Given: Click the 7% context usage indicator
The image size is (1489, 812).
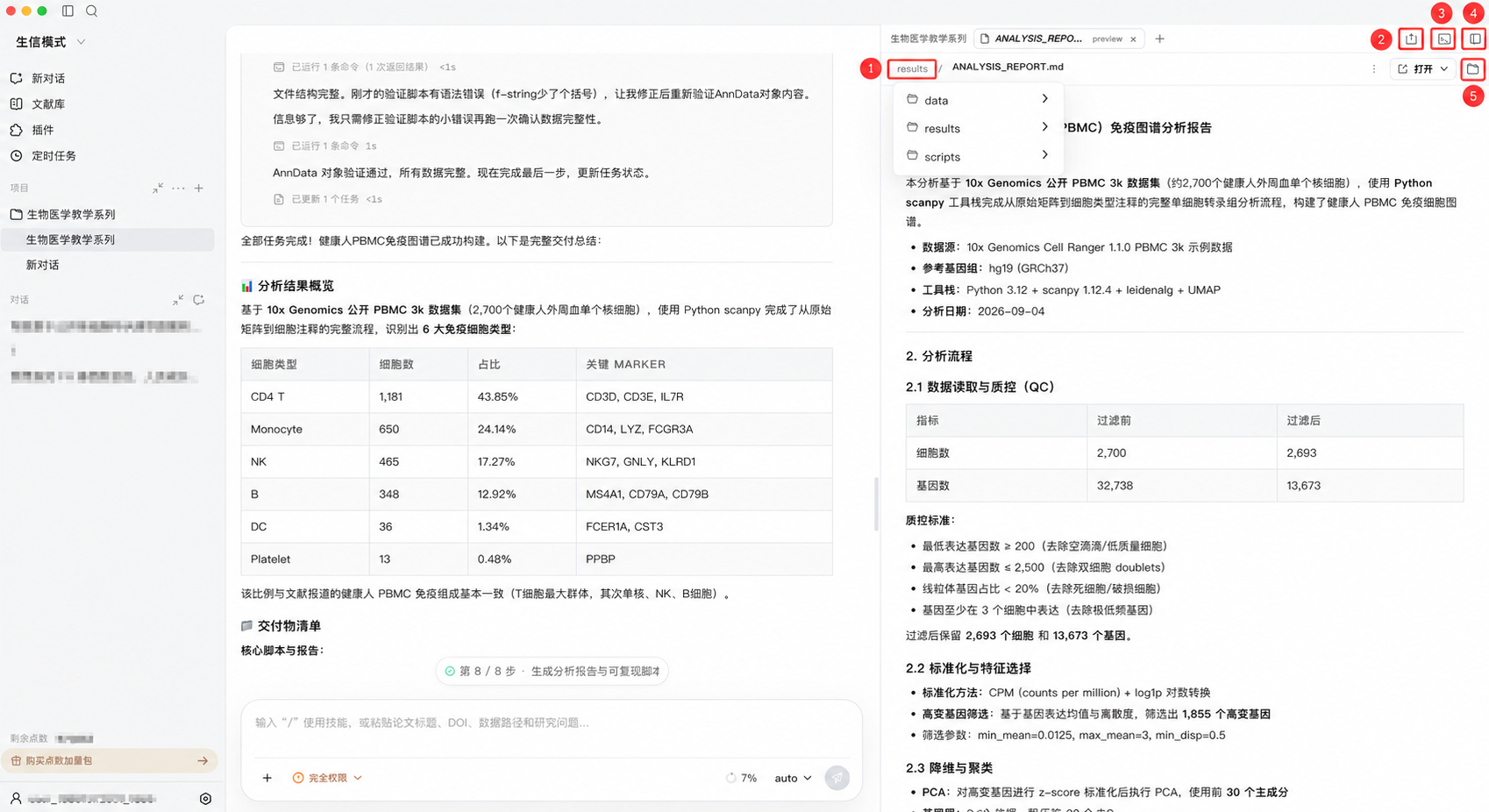Looking at the screenshot, I should (742, 778).
